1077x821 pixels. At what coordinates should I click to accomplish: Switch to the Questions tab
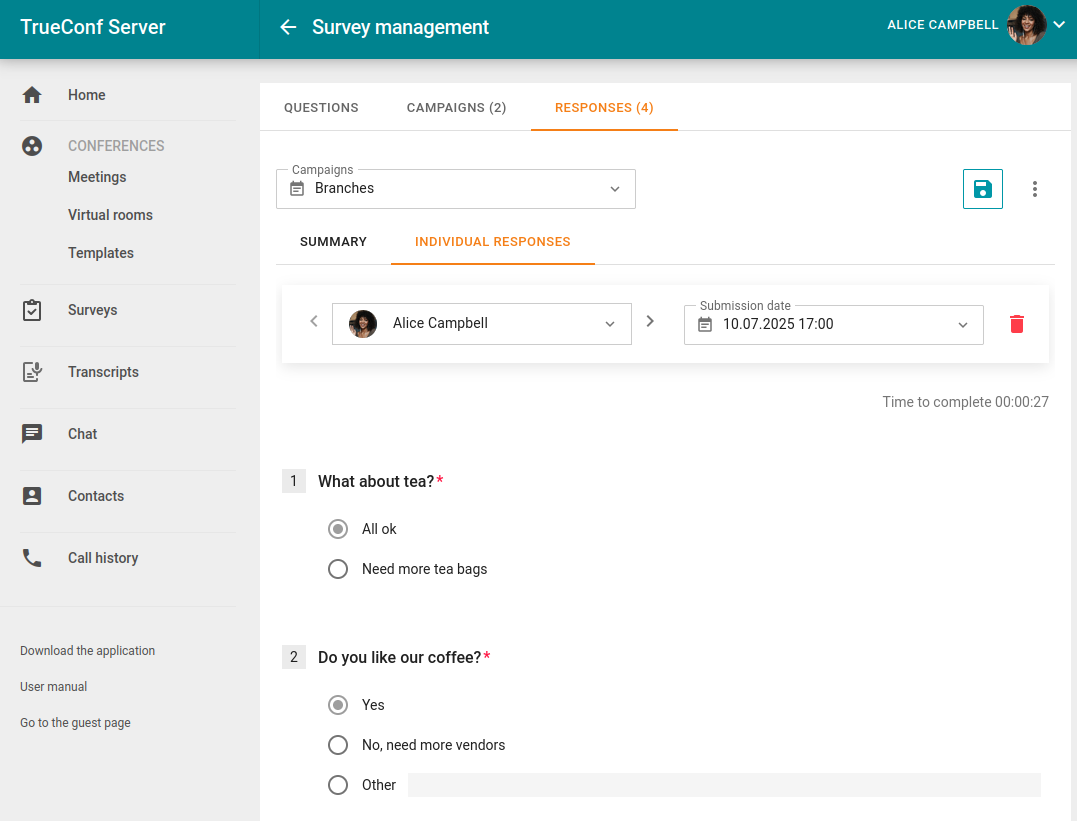pyautogui.click(x=321, y=108)
